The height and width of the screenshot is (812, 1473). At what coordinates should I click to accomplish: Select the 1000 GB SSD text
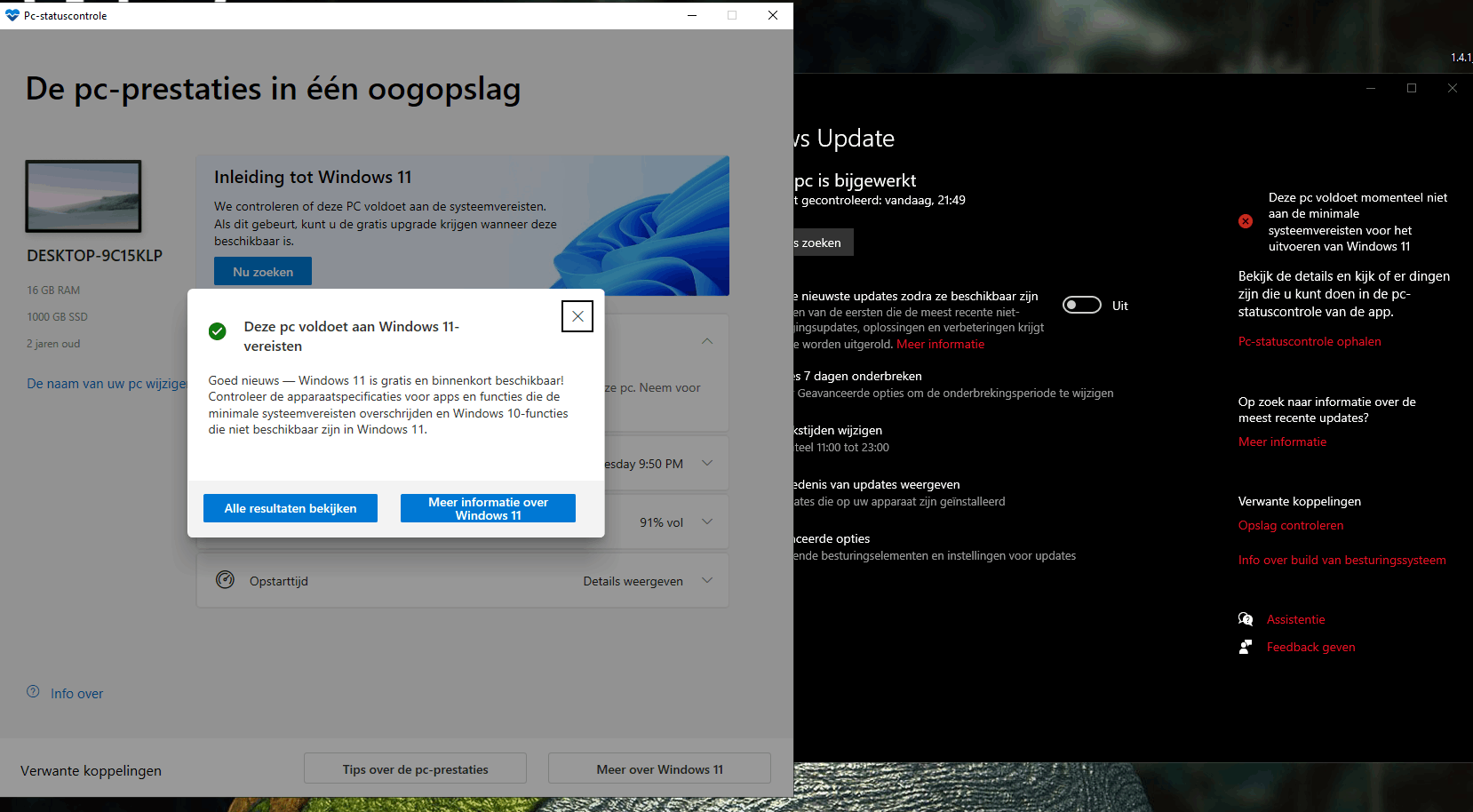point(57,317)
